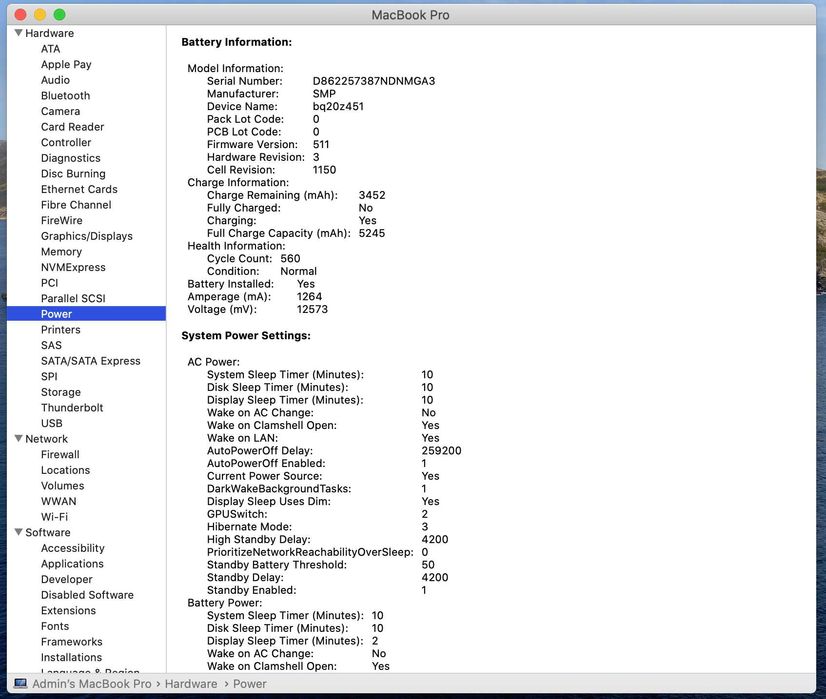Select Firewall under Network
Screen dimensions: 826x699
[x=60, y=454]
